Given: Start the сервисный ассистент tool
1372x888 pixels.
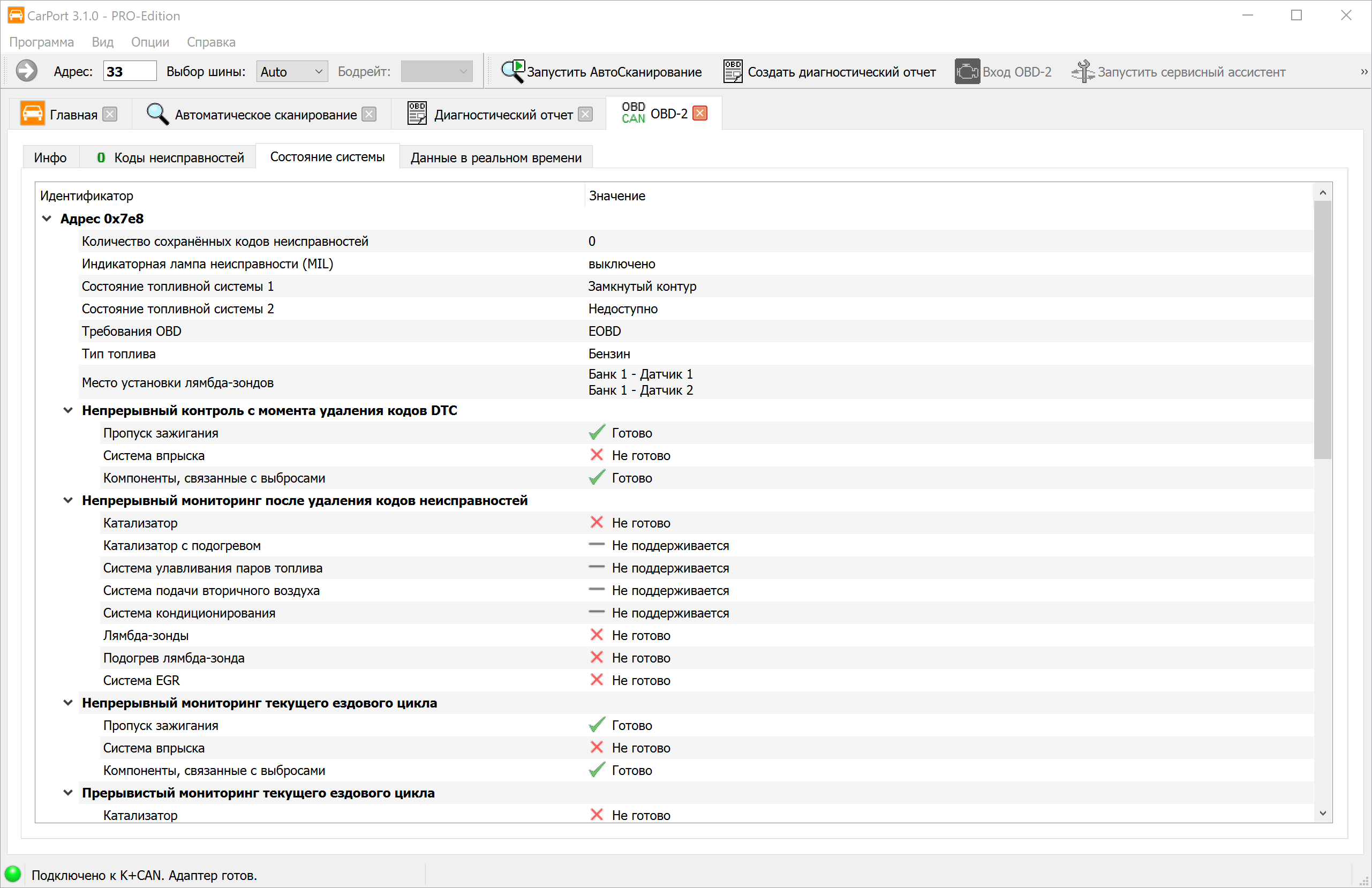Looking at the screenshot, I should [1178, 72].
